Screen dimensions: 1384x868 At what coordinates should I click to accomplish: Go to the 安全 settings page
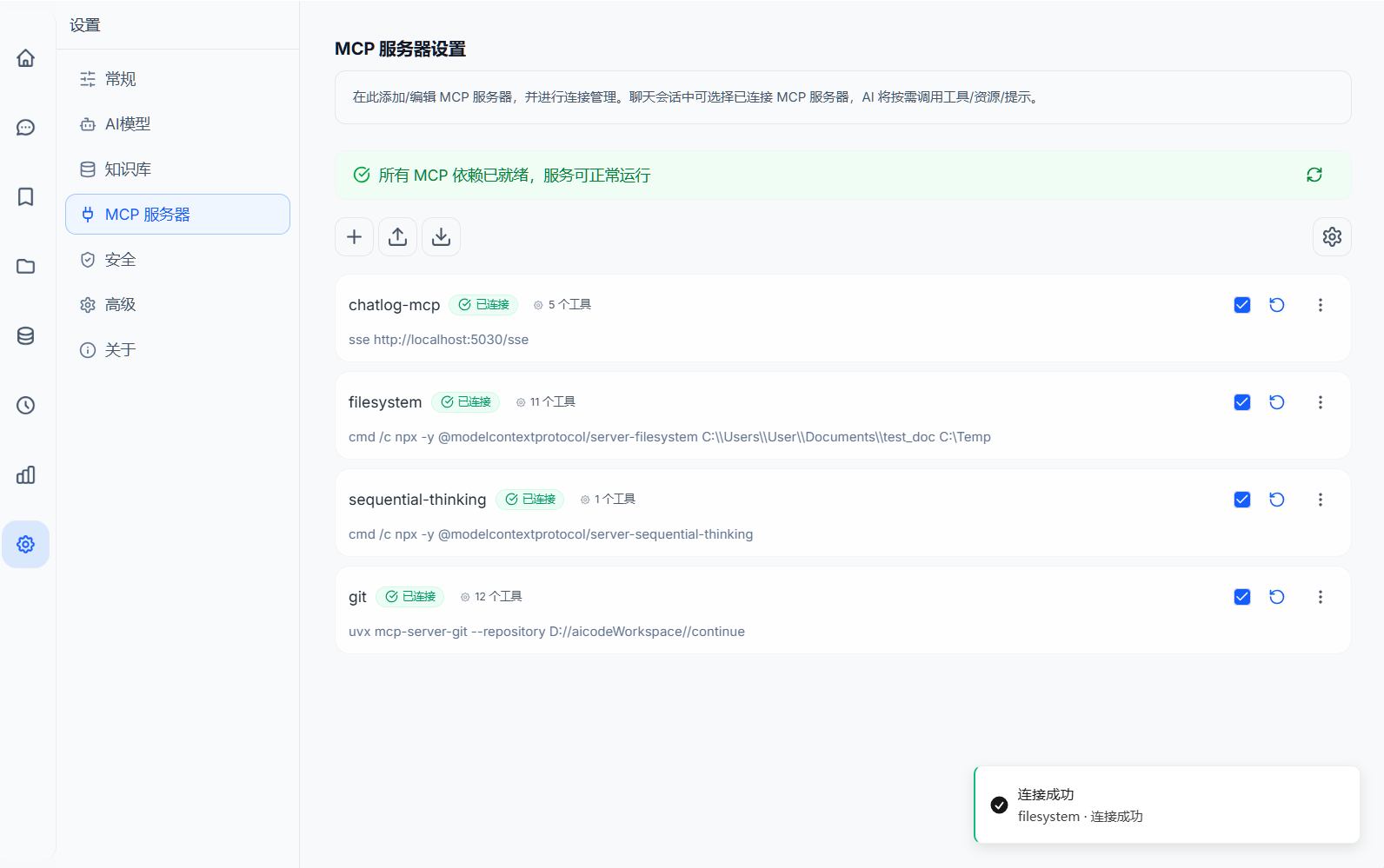120,260
